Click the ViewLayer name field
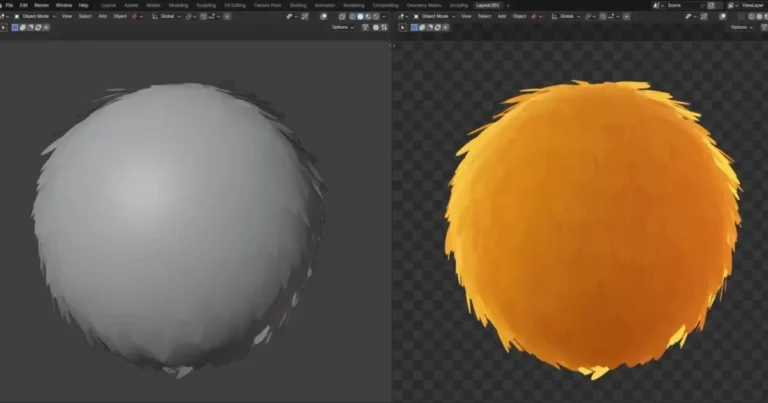Screen dimensions: 768x403 click(753, 5)
